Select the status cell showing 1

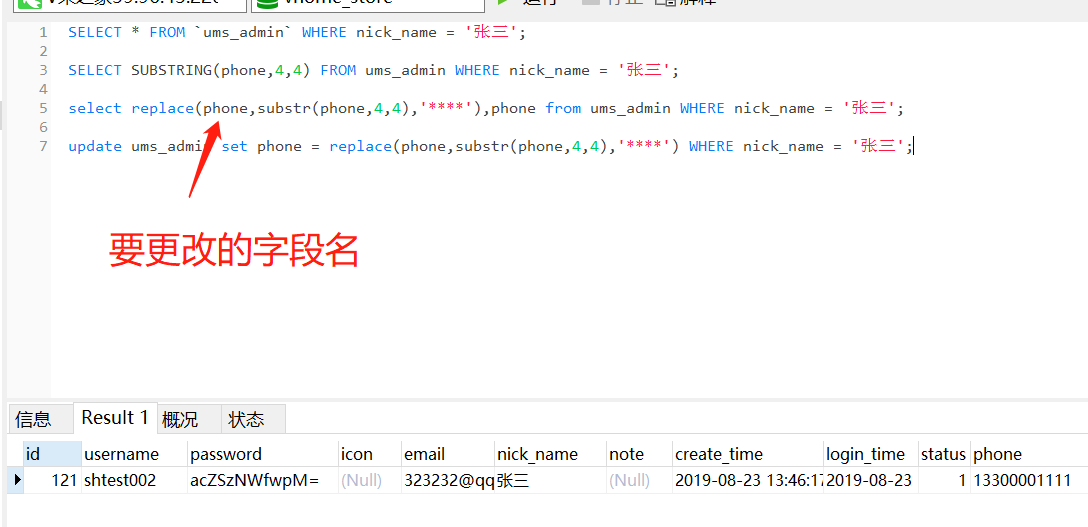[944, 480]
